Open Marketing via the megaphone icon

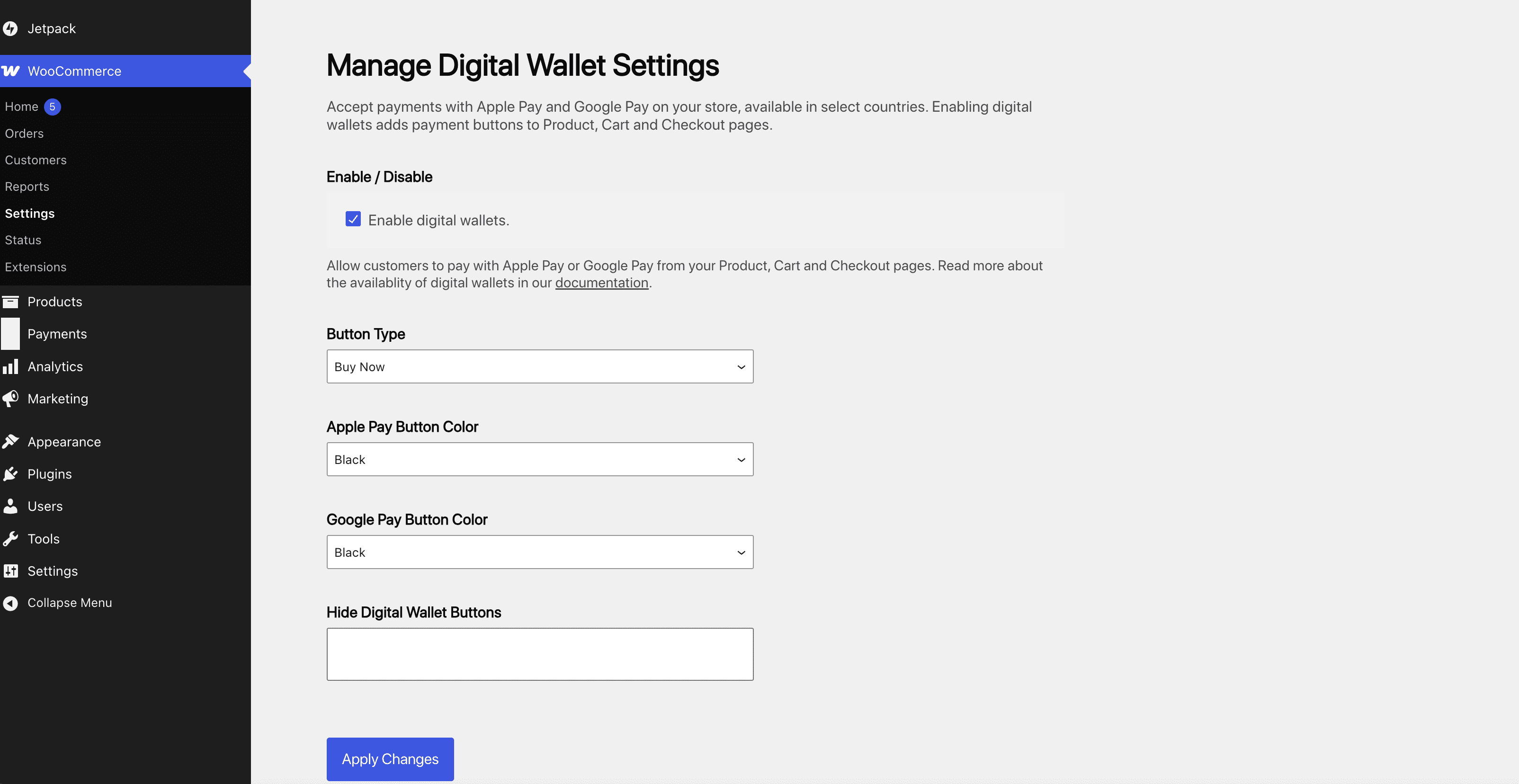click(10, 399)
